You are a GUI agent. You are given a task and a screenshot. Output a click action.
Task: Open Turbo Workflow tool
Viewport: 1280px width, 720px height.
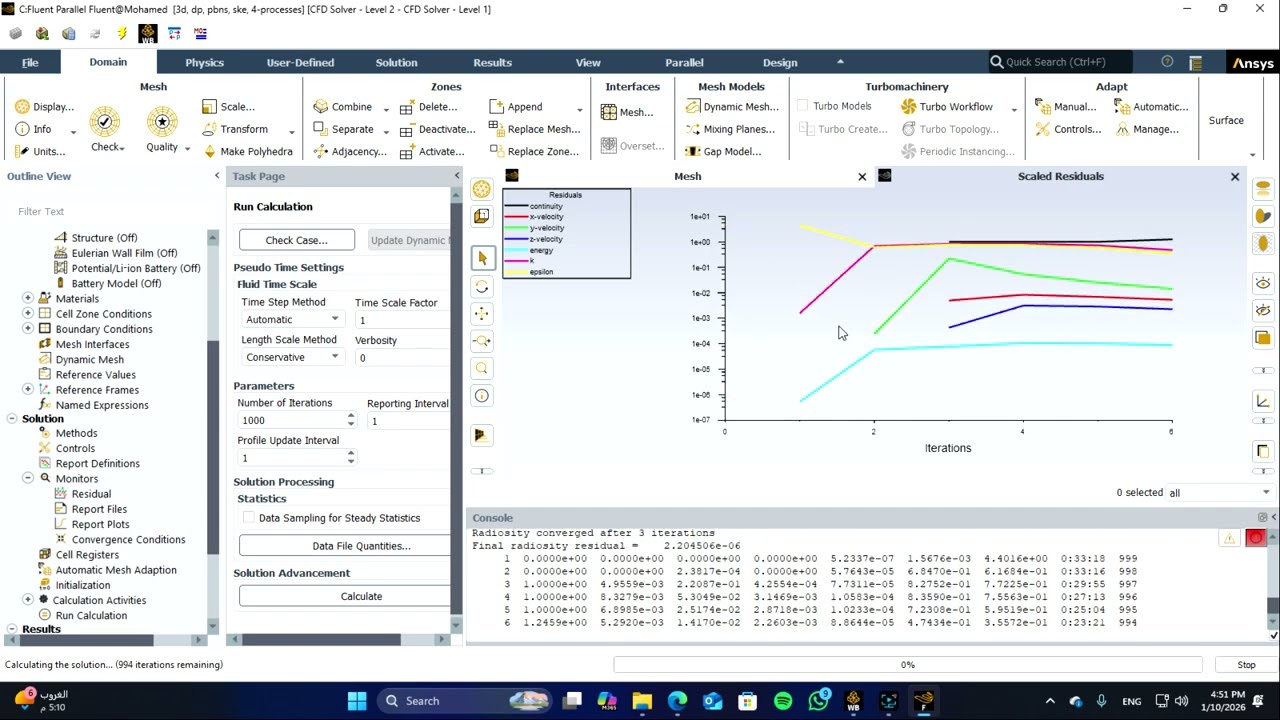947,107
